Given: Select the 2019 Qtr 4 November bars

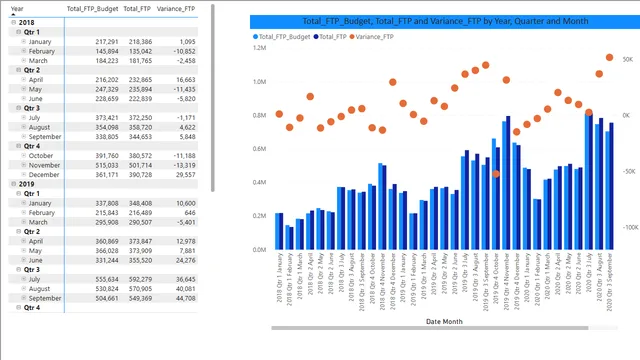Looking at the screenshot, I should click(x=506, y=183).
